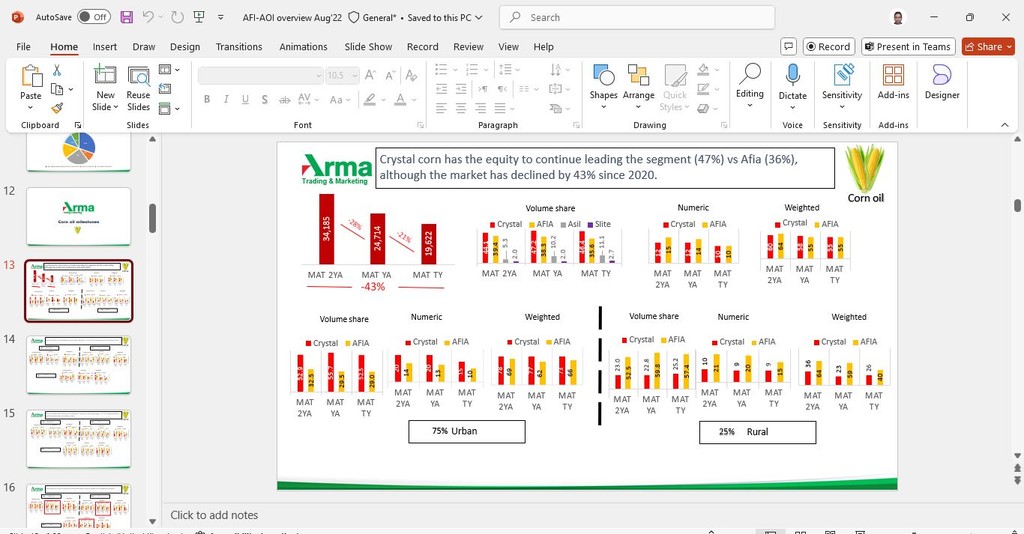This screenshot has height=534, width=1024.
Task: Click the Cut scissors icon
Action: 57,71
